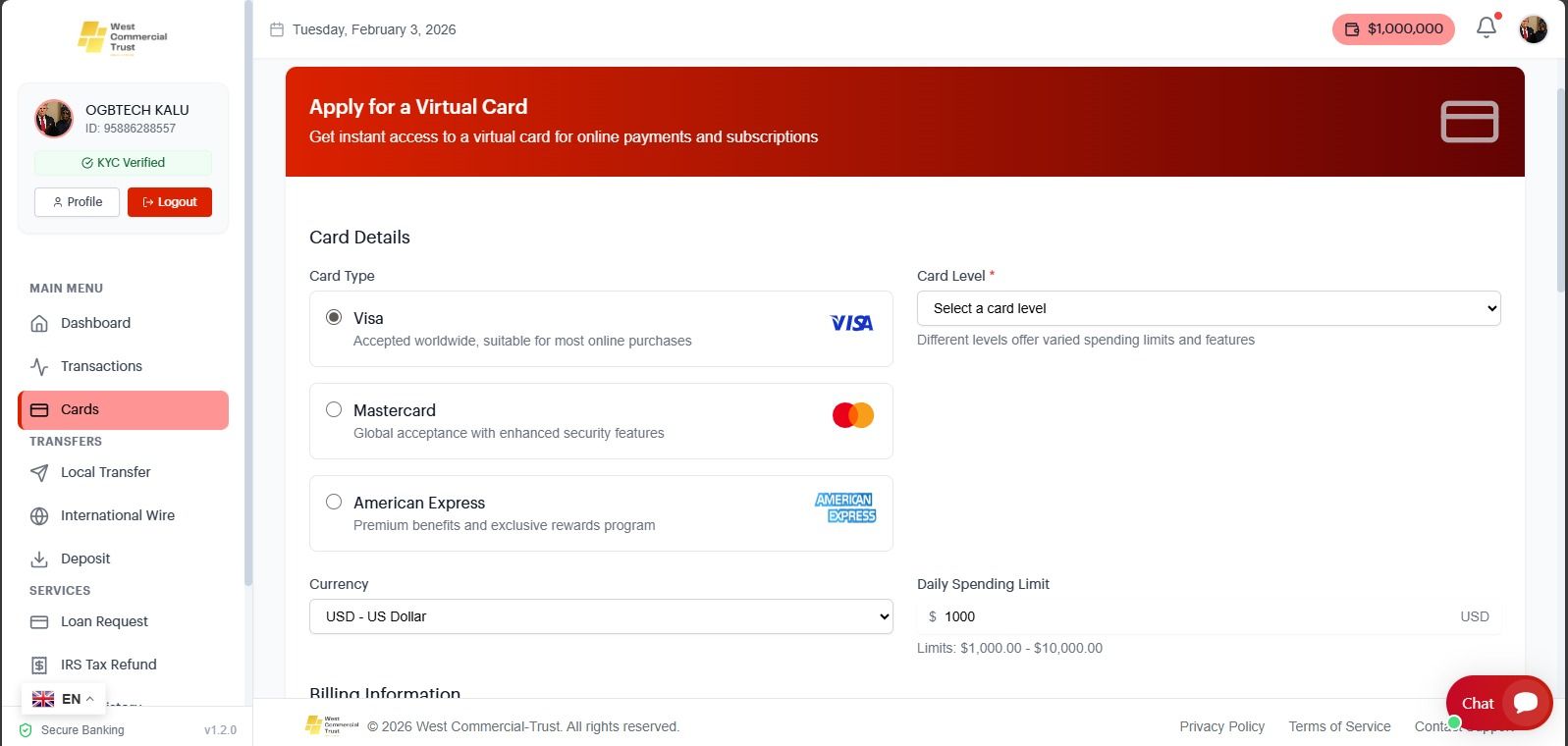Viewport: 1568px width, 746px height.
Task: Open the Currency dropdown
Action: (x=601, y=616)
